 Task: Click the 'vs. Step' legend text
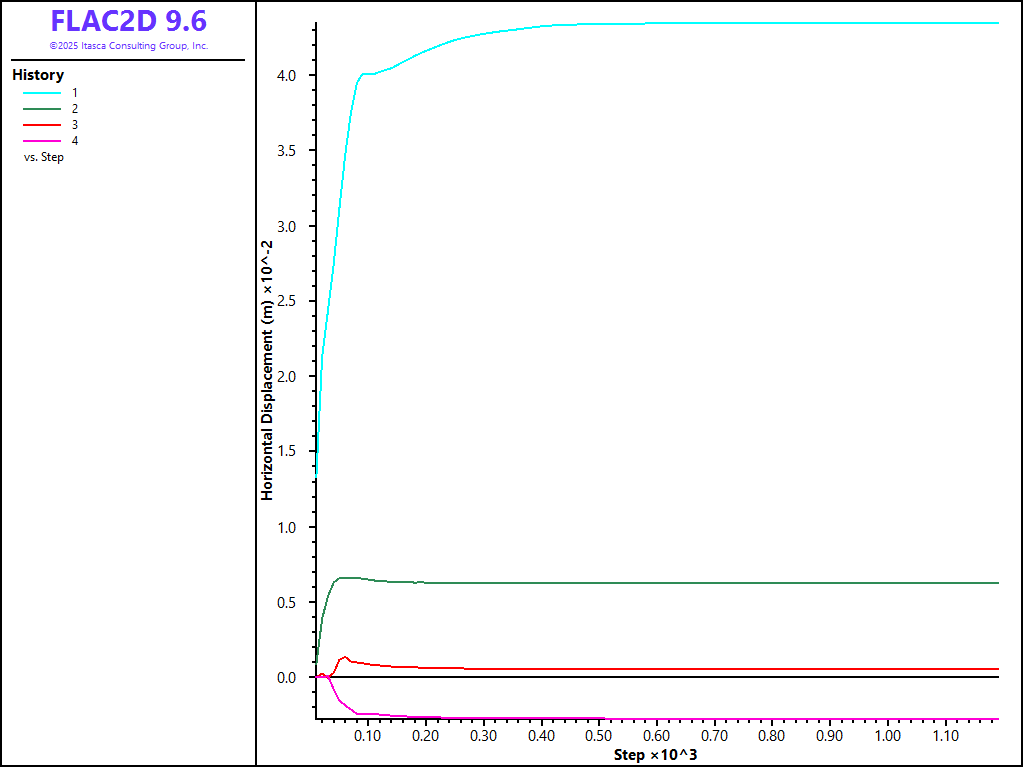tap(44, 157)
